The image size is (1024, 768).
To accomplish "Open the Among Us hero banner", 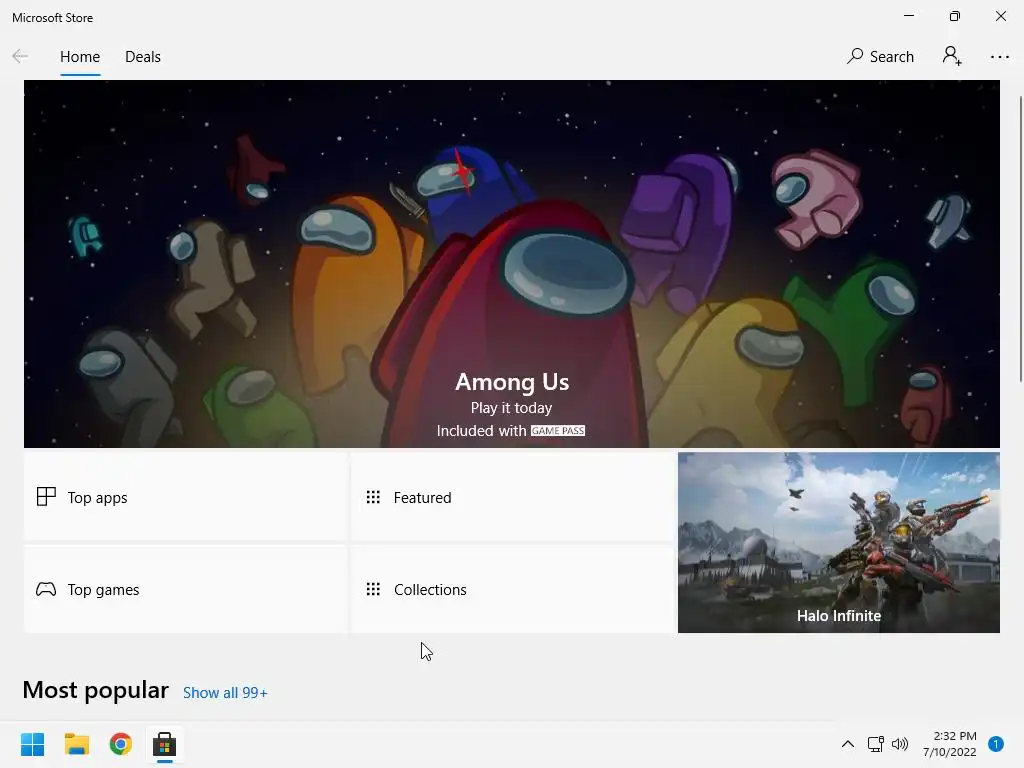I will [x=511, y=264].
